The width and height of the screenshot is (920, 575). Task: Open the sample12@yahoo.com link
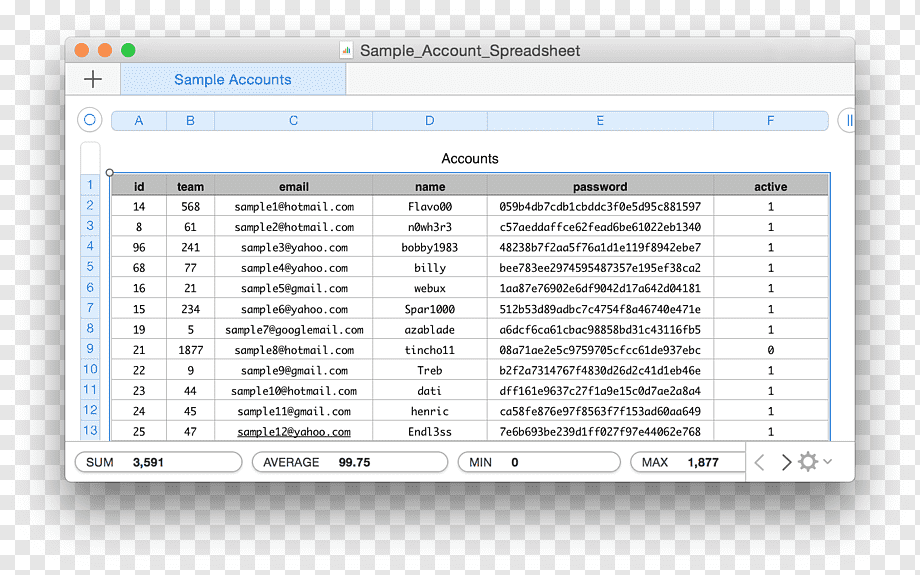294,432
